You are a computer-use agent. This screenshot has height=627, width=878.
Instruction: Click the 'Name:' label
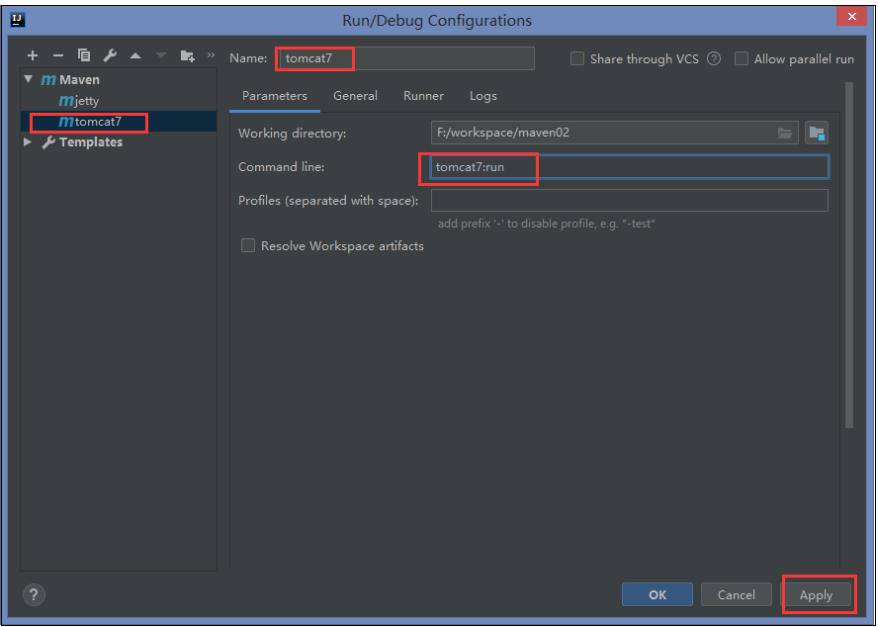[248, 58]
